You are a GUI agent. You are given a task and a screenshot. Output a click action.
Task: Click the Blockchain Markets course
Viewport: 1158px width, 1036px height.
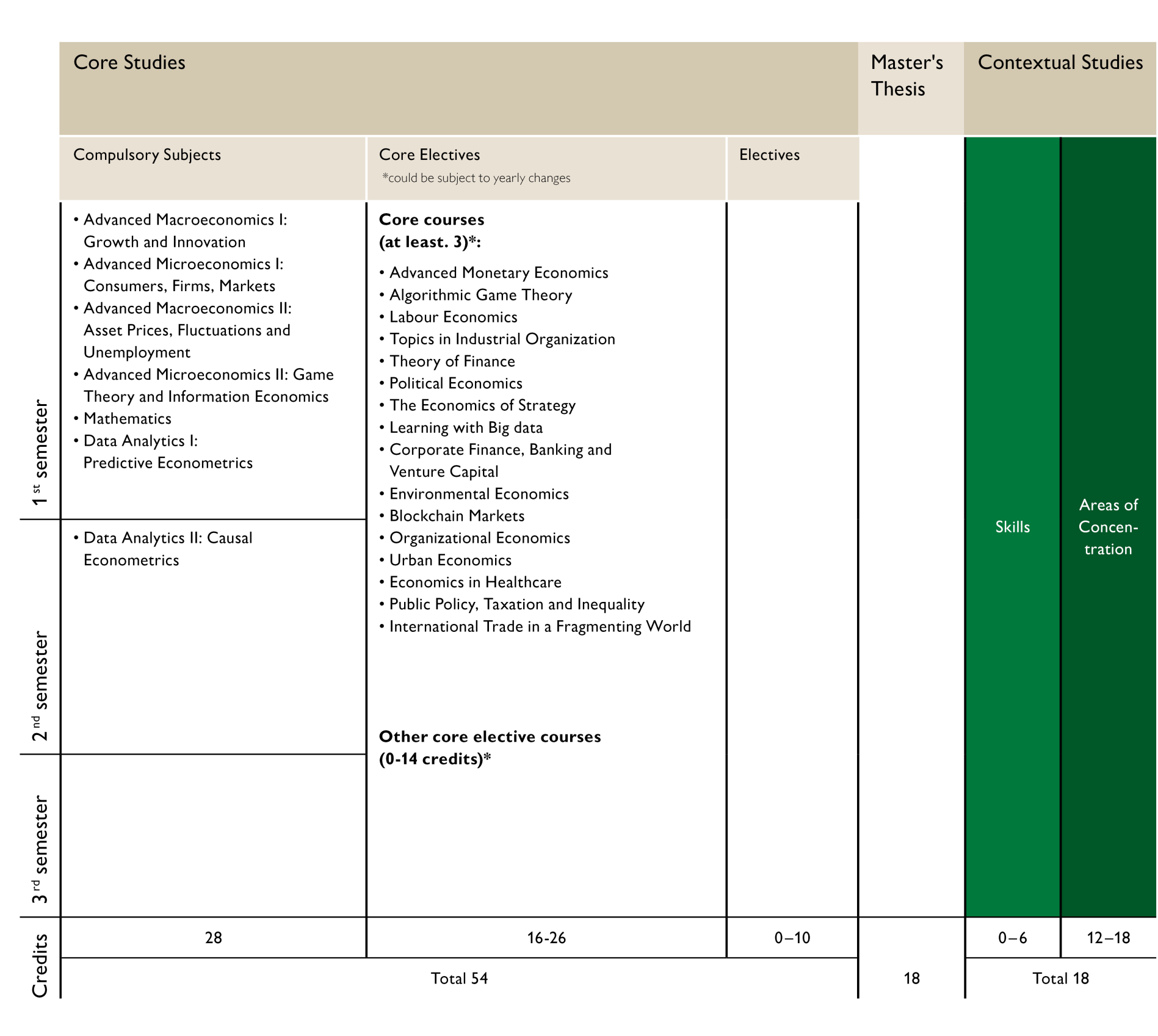457,516
